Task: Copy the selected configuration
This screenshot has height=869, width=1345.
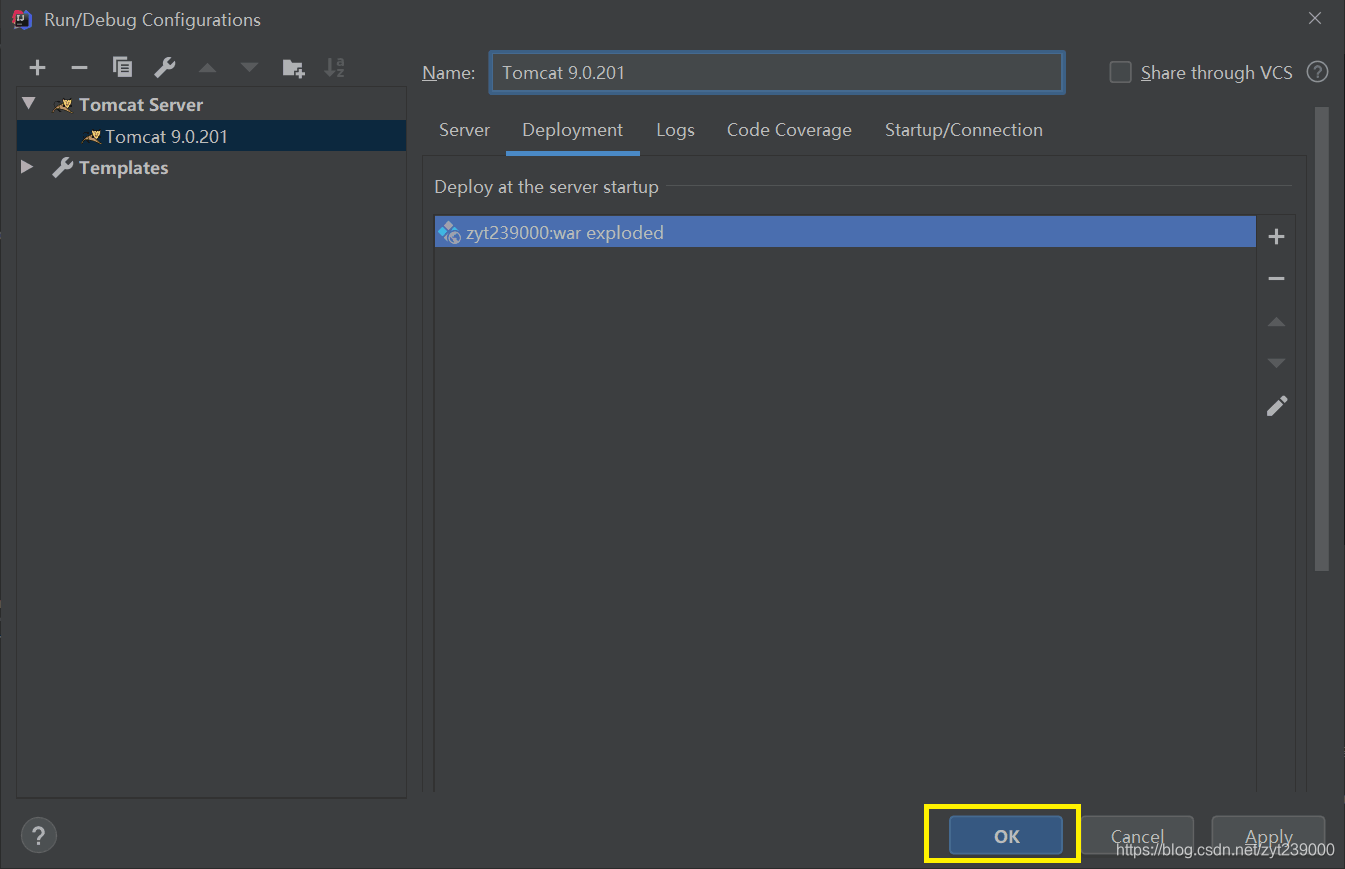Action: pyautogui.click(x=122, y=68)
